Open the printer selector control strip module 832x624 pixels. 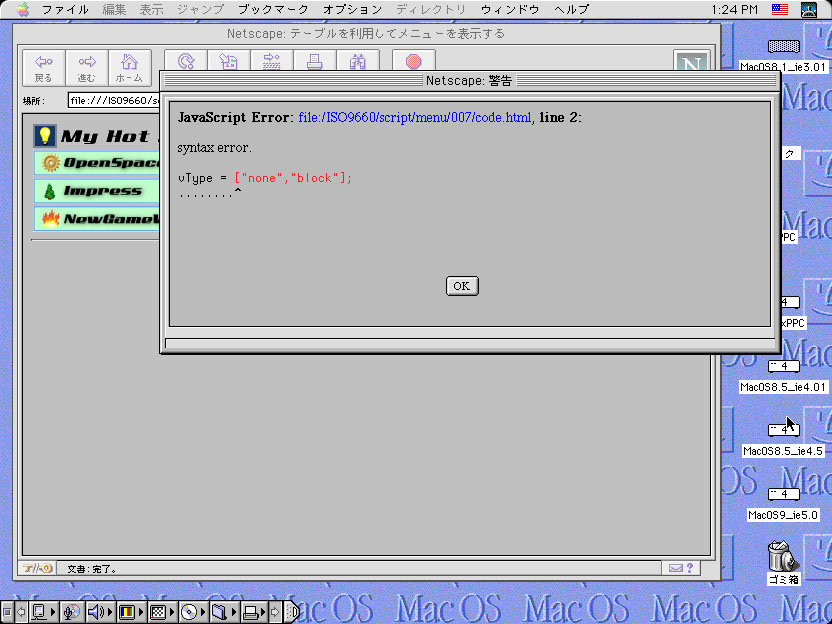click(254, 612)
